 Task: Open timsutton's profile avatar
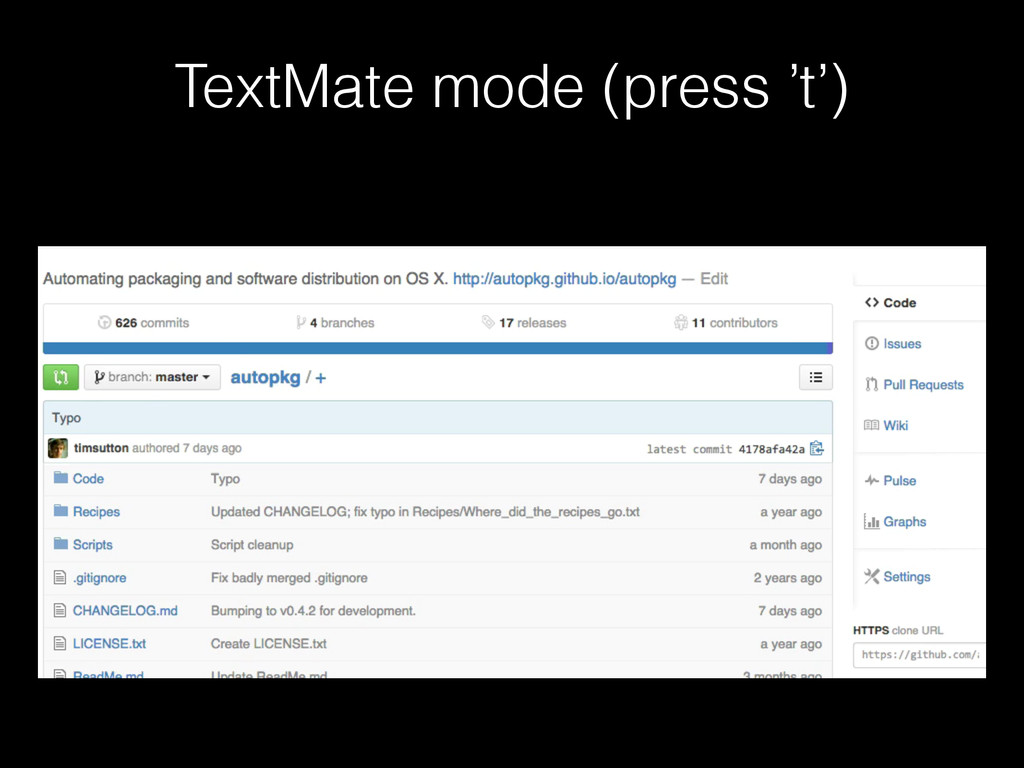pos(58,449)
